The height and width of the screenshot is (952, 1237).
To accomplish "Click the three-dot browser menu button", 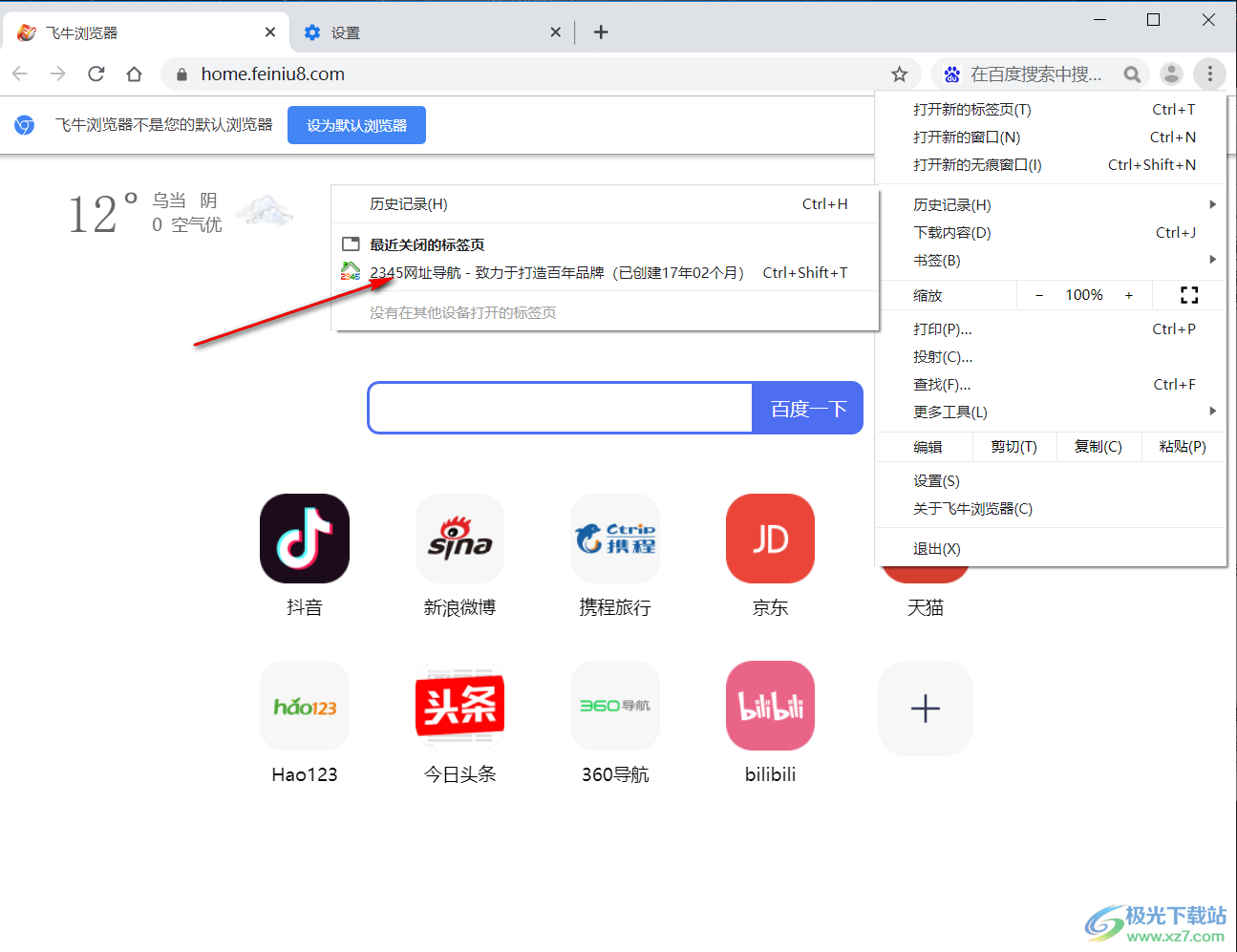I will coord(1210,74).
